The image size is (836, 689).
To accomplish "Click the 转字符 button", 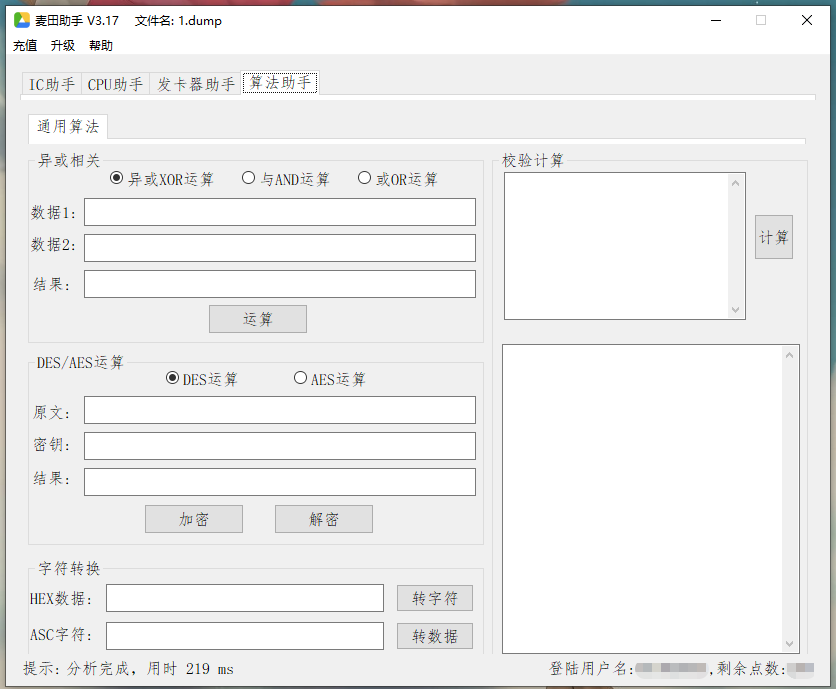I will tap(434, 597).
